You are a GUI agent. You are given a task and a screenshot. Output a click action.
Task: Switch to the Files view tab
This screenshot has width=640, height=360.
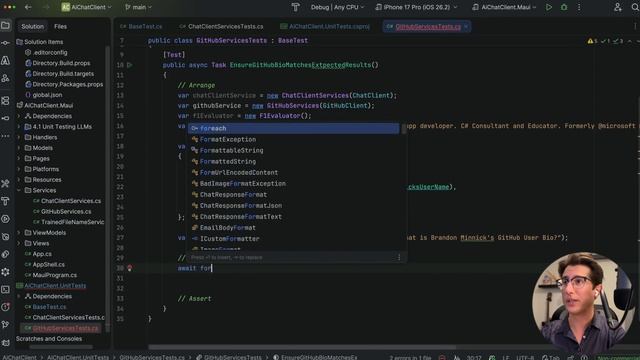coord(60,27)
